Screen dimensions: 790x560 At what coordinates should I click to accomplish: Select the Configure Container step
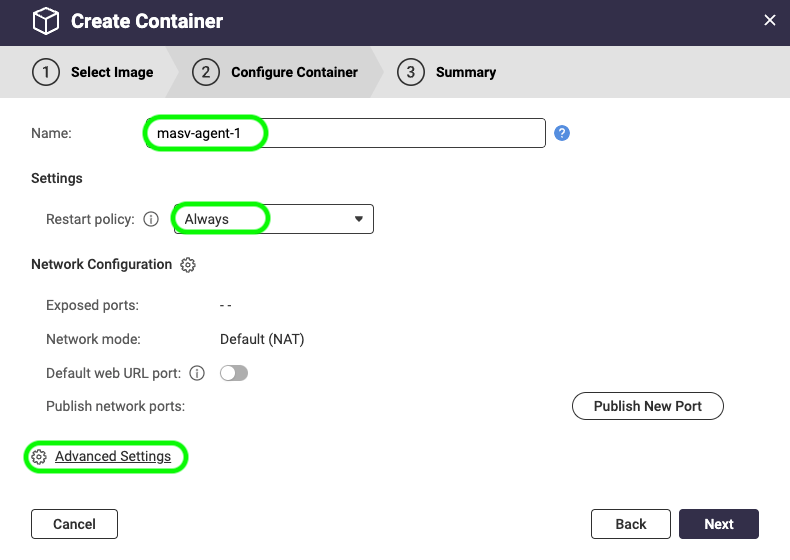click(x=294, y=72)
